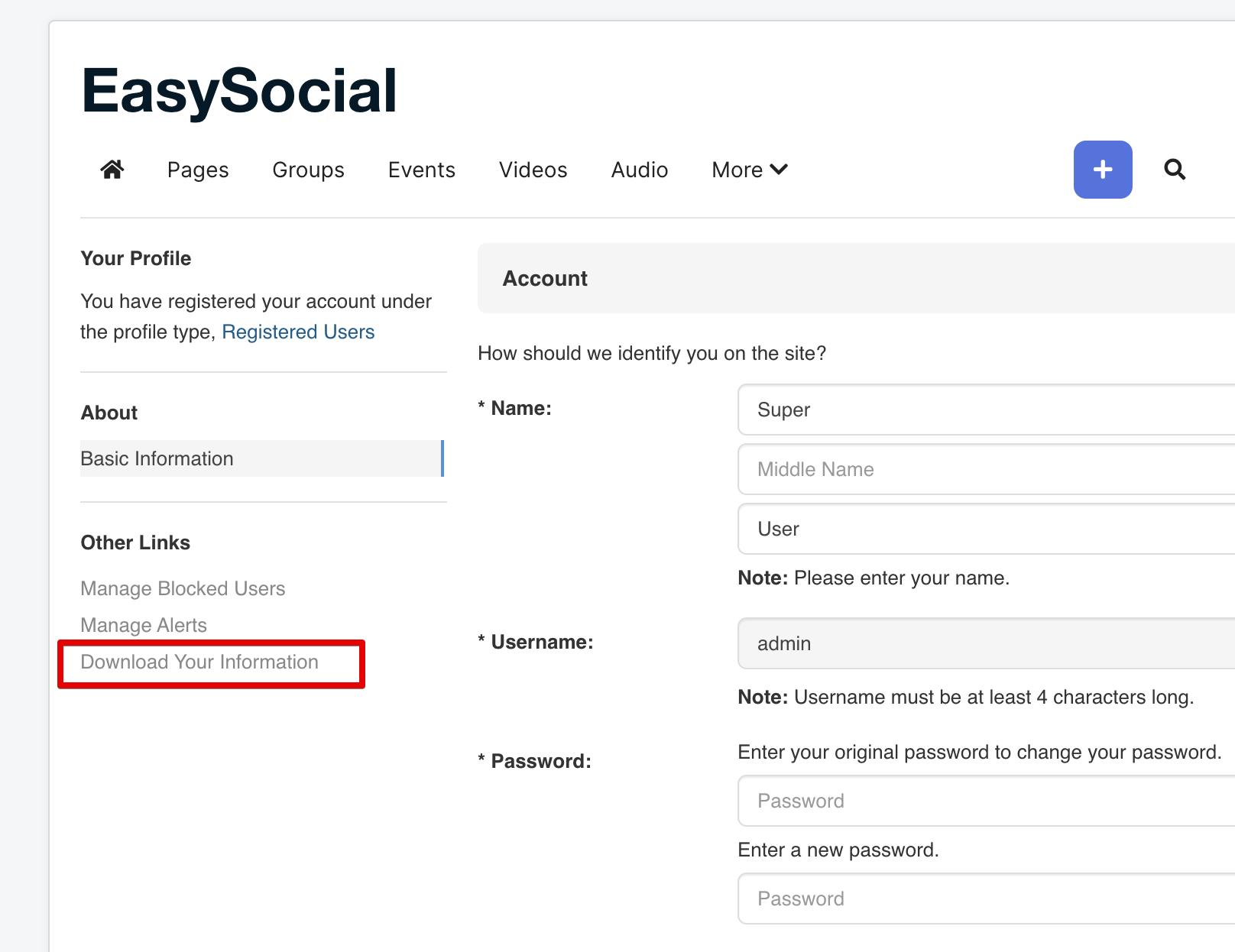The width and height of the screenshot is (1235, 952).
Task: Focus the first name field containing Super
Action: coord(986,410)
